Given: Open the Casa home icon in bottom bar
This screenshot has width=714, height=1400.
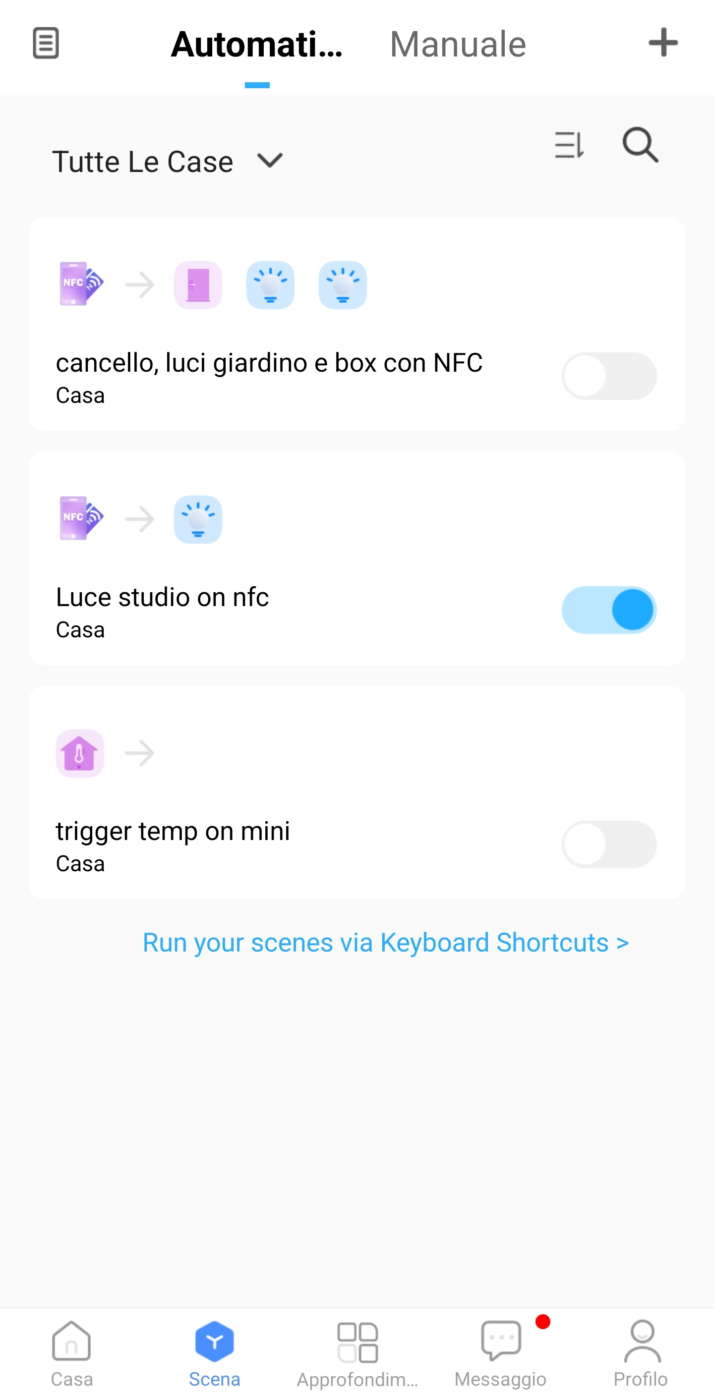Looking at the screenshot, I should [71, 1352].
